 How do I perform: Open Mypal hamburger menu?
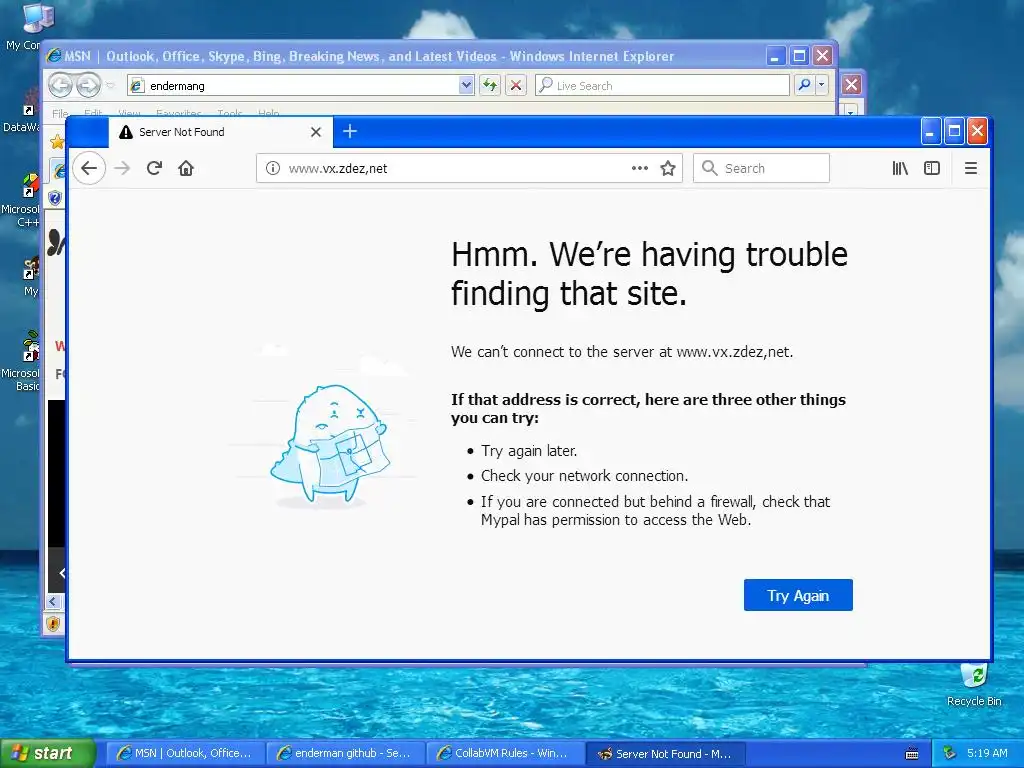pyautogui.click(x=971, y=168)
